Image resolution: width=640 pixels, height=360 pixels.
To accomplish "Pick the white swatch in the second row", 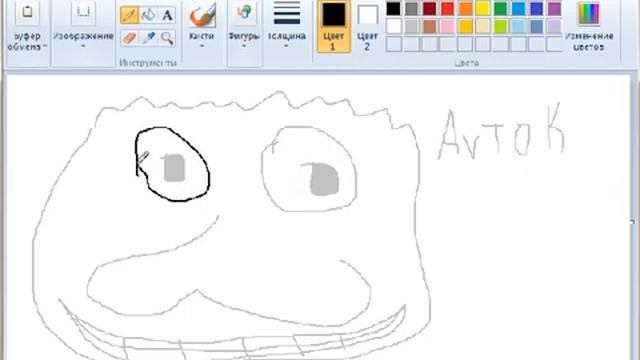I will pos(393,27).
